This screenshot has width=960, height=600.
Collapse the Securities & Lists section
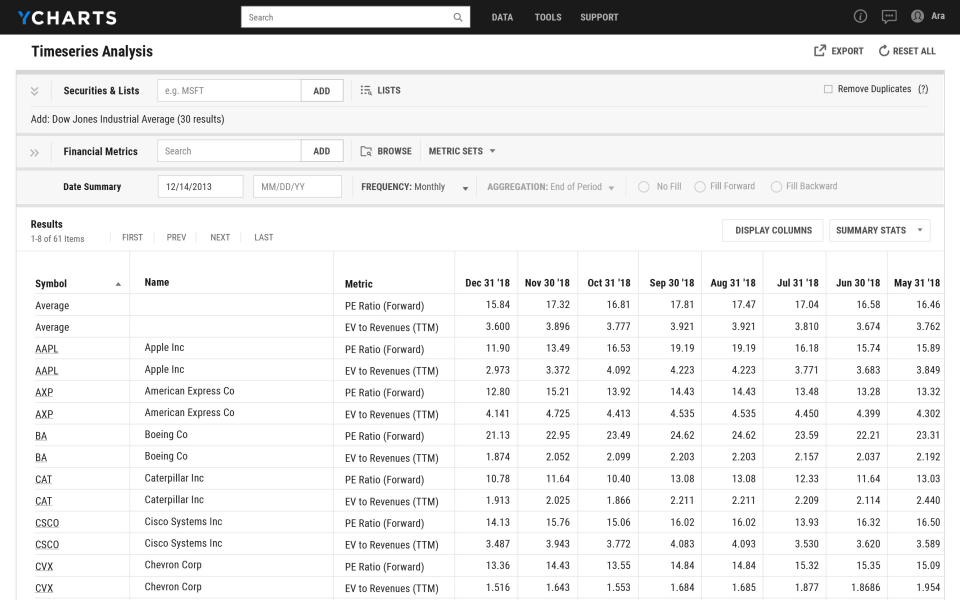35,90
